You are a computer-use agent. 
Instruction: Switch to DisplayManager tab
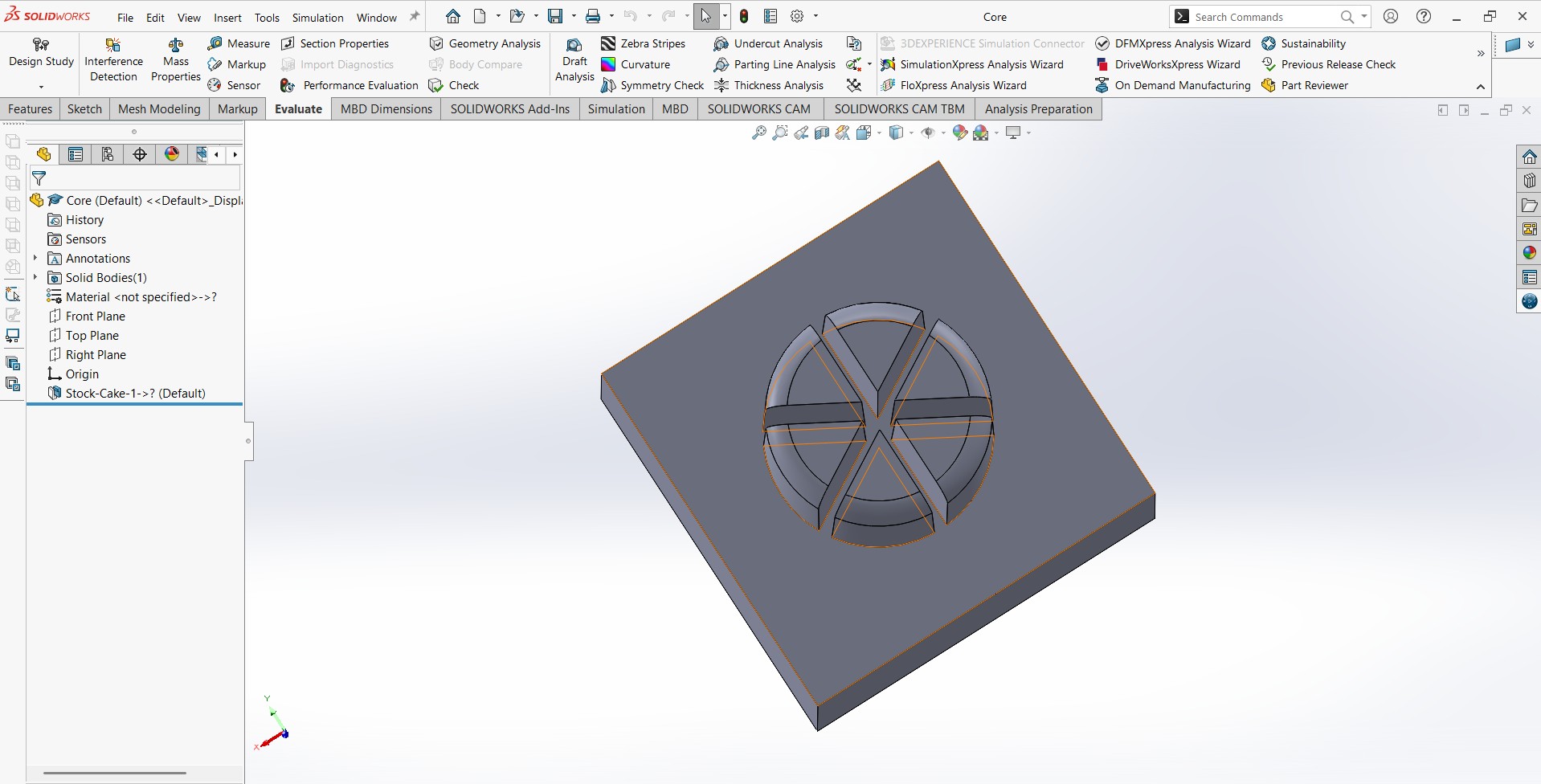(172, 154)
